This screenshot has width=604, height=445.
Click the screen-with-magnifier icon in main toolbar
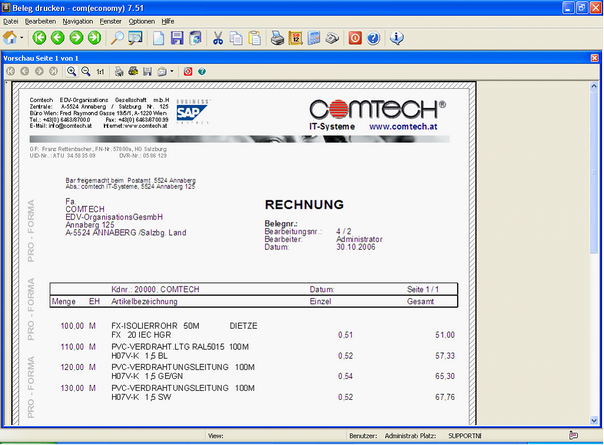[135, 38]
